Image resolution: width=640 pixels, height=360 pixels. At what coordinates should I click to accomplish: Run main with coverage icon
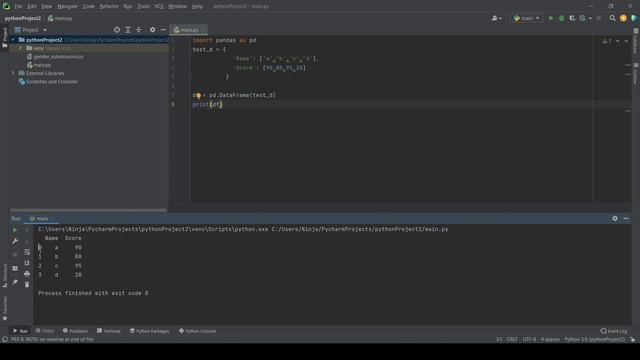[572, 18]
